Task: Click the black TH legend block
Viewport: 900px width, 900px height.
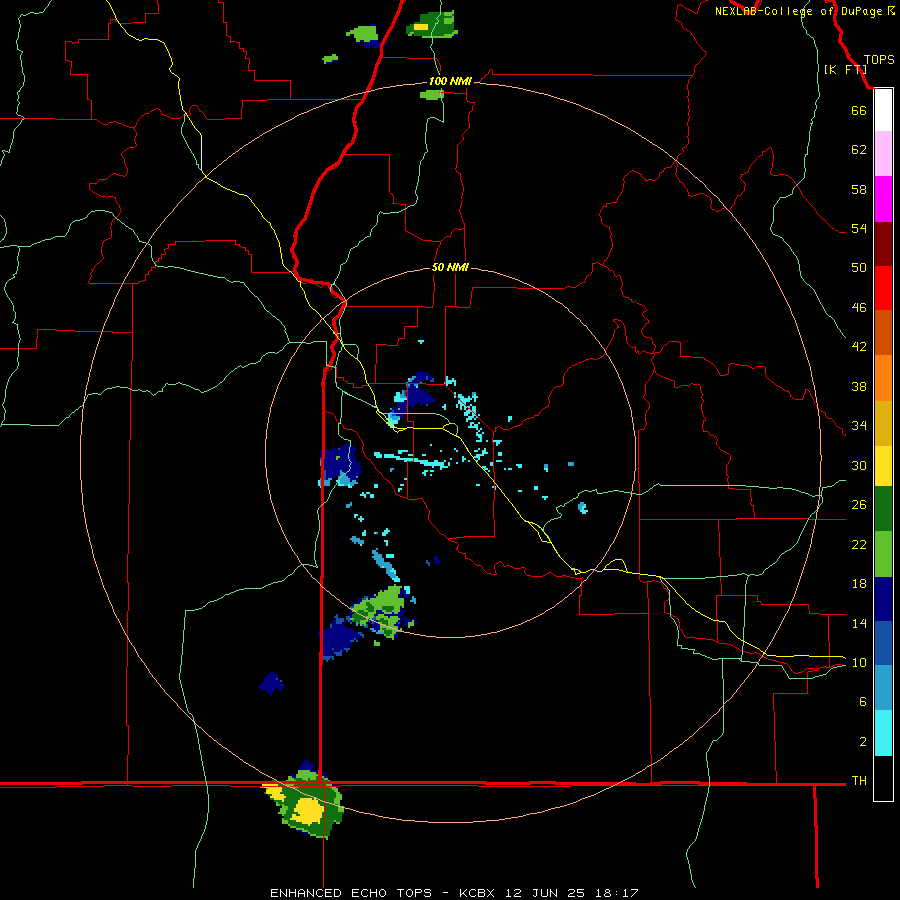Action: [x=883, y=778]
